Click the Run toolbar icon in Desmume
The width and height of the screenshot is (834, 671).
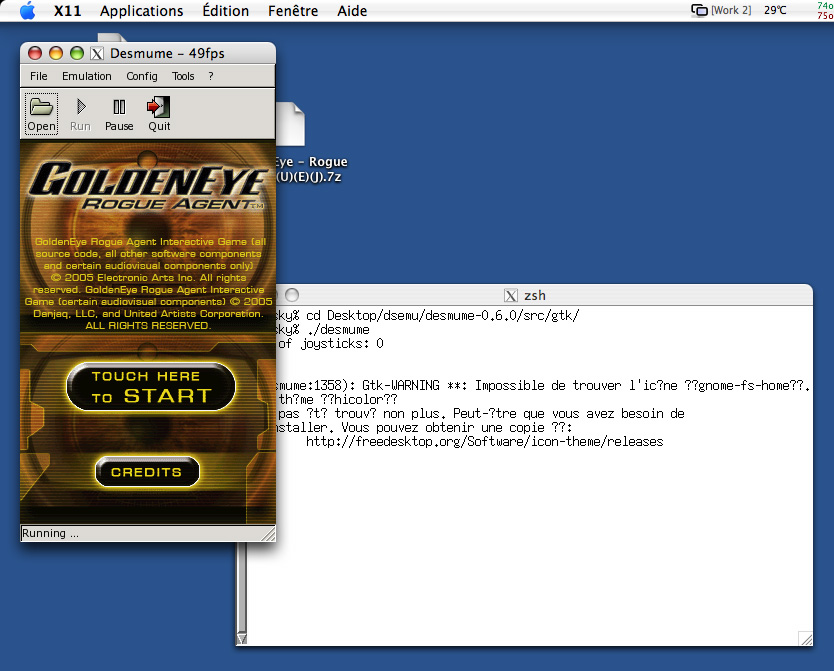(80, 114)
